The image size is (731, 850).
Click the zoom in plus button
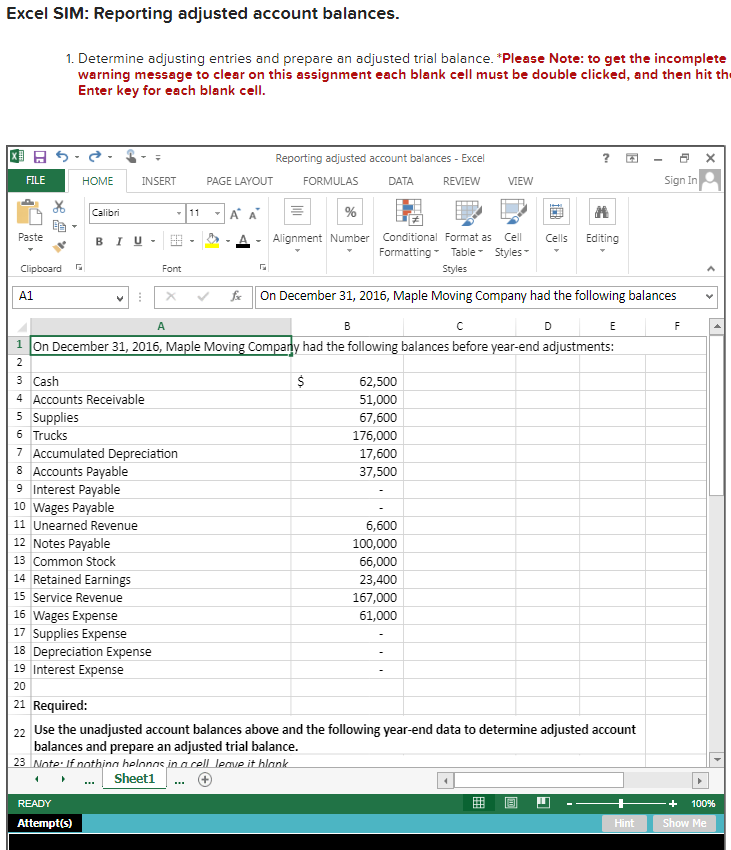(673, 803)
